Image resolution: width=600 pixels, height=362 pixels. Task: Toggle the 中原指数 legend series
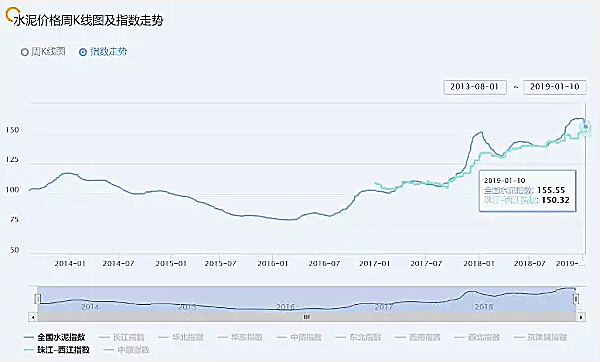tap(126, 350)
